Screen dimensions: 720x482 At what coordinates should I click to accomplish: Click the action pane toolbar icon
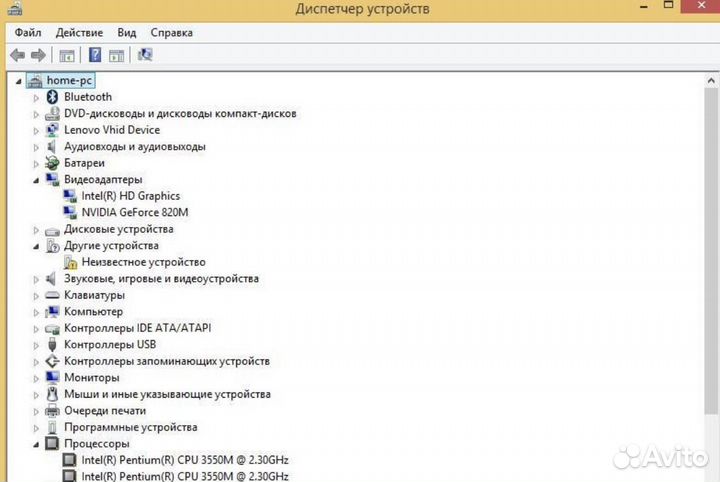tap(117, 56)
